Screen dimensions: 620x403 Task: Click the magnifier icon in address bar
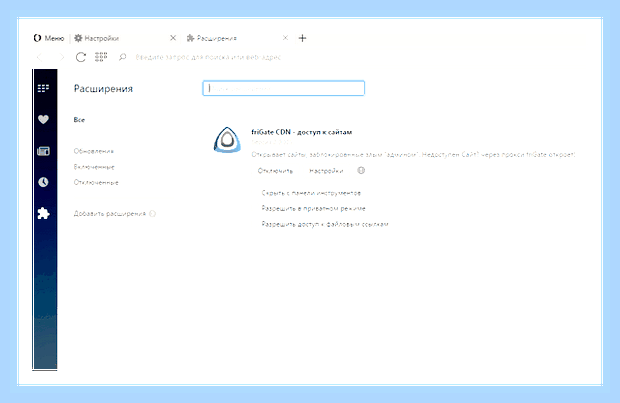pyautogui.click(x=123, y=57)
